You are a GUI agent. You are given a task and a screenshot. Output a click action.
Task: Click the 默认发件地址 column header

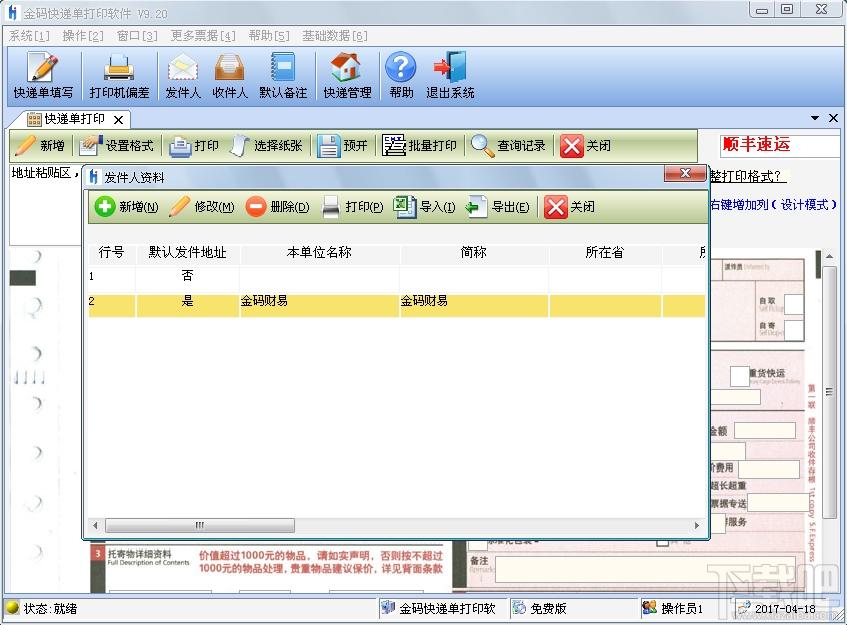[x=187, y=253]
